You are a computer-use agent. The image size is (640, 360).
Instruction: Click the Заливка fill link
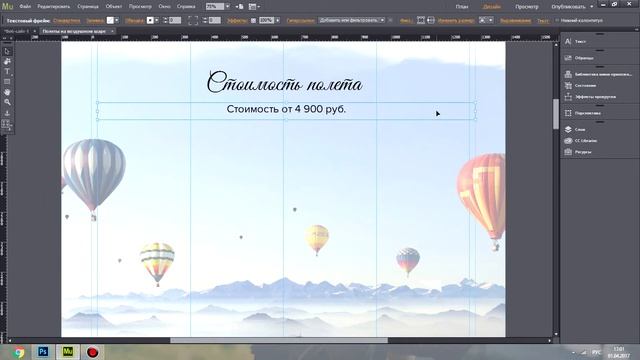pos(95,20)
